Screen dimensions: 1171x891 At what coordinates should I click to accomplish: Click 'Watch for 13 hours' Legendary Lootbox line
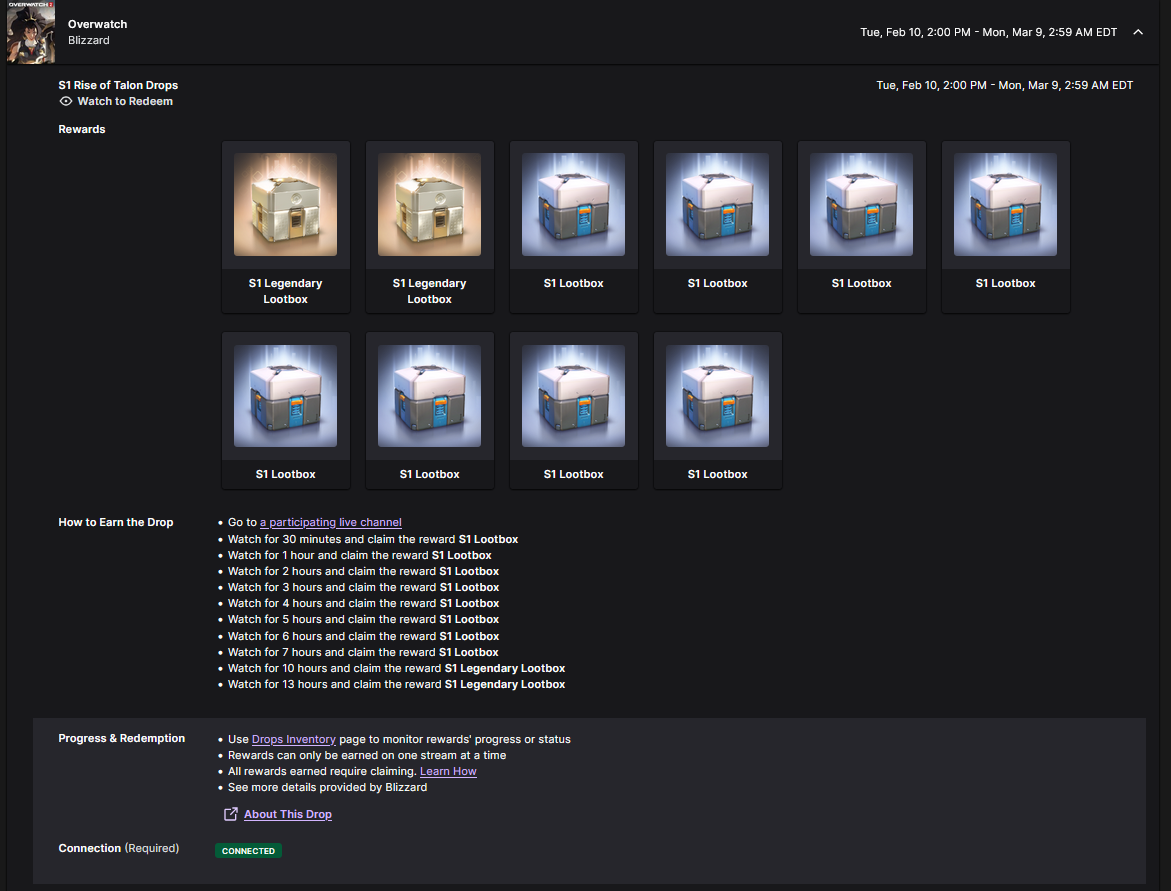pos(397,684)
